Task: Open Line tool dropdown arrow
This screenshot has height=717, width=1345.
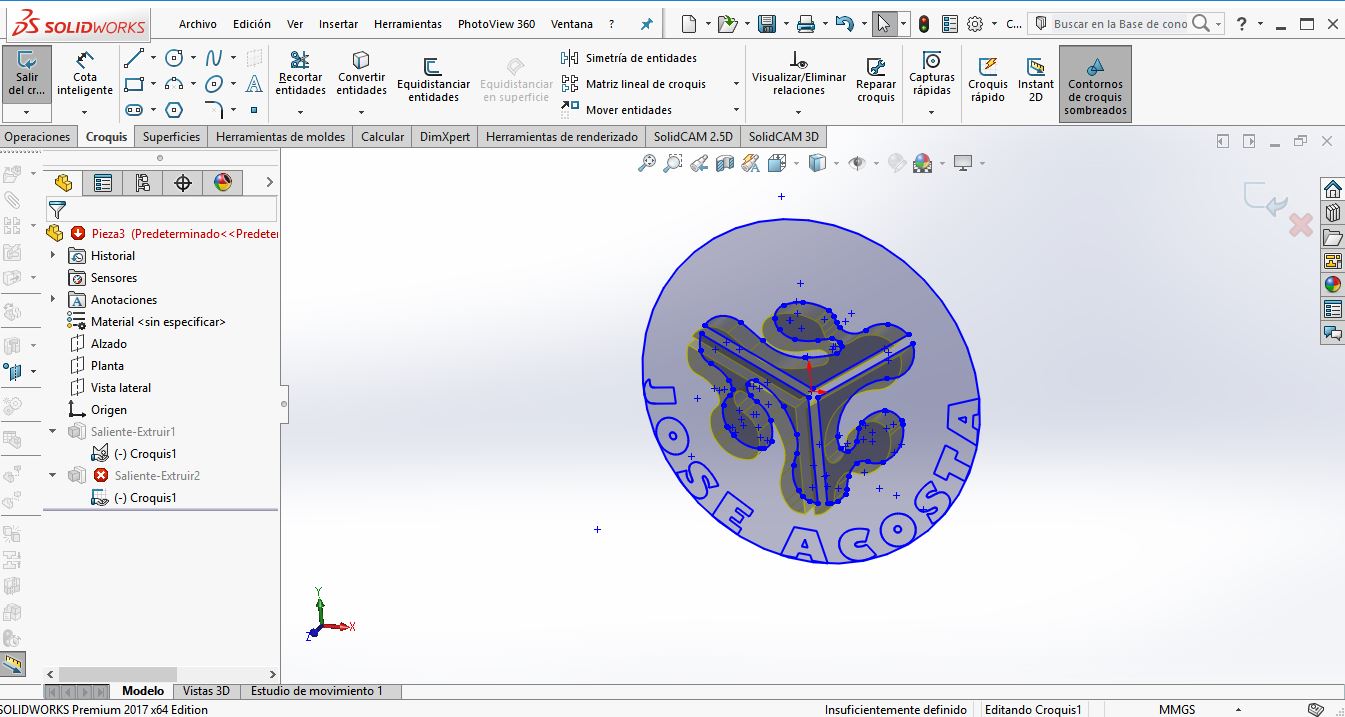Action: 153,59
